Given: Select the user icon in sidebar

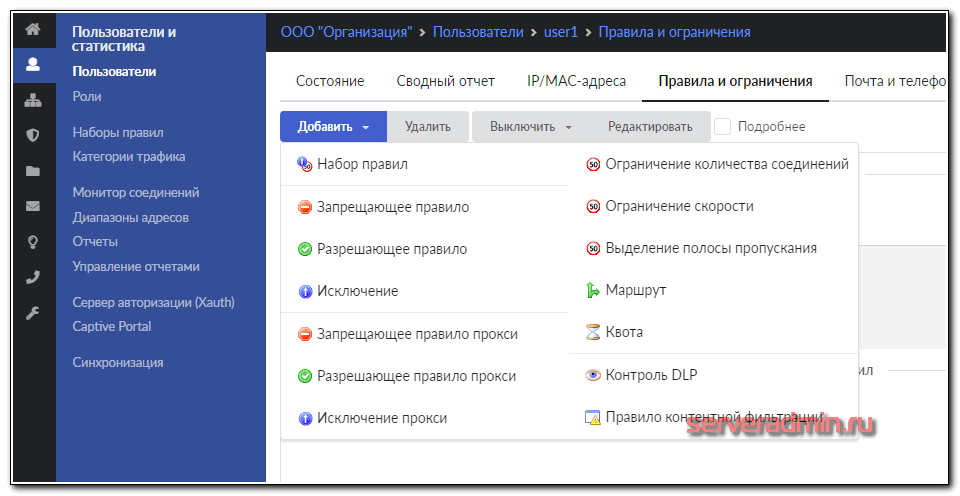Looking at the screenshot, I should click(x=33, y=64).
